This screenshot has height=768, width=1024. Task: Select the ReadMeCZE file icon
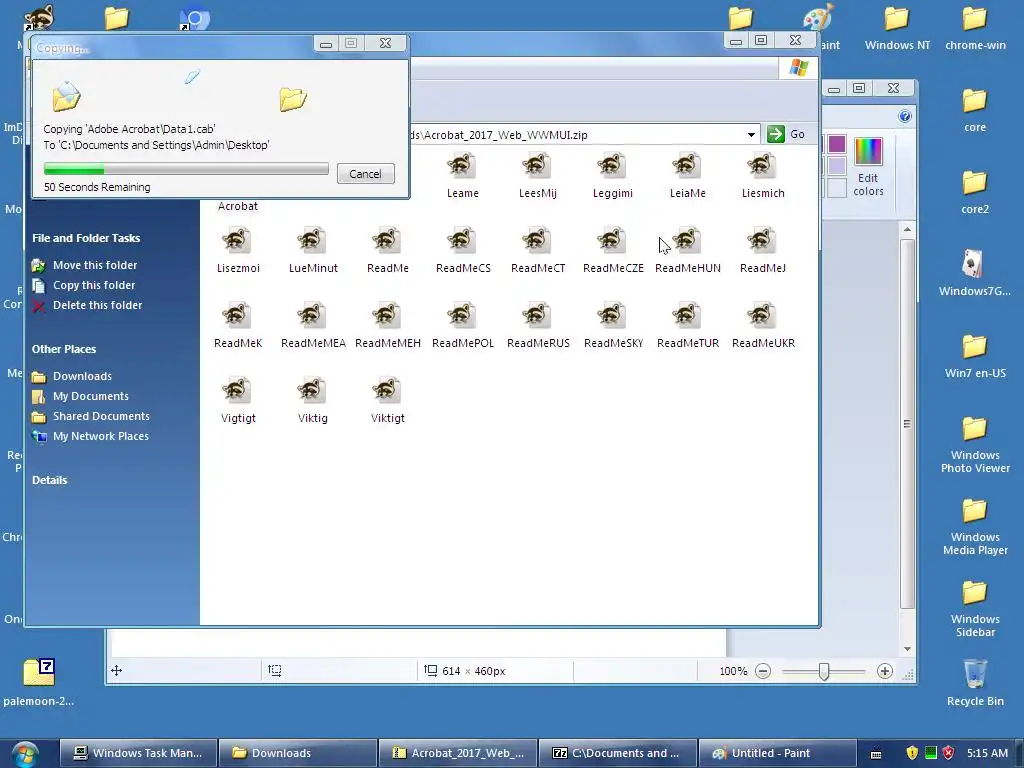(x=613, y=241)
